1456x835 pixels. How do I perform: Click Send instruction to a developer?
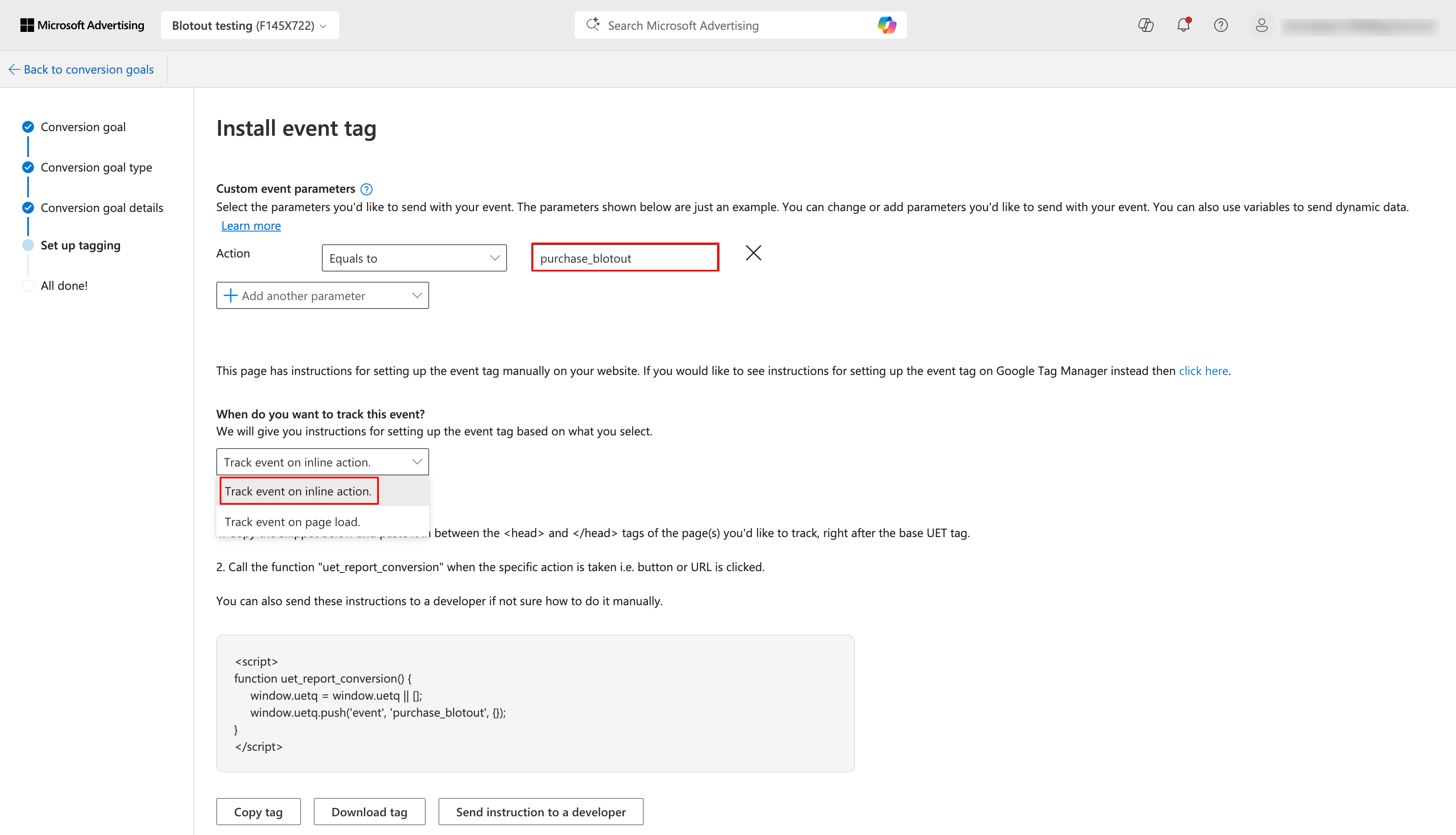pos(540,812)
